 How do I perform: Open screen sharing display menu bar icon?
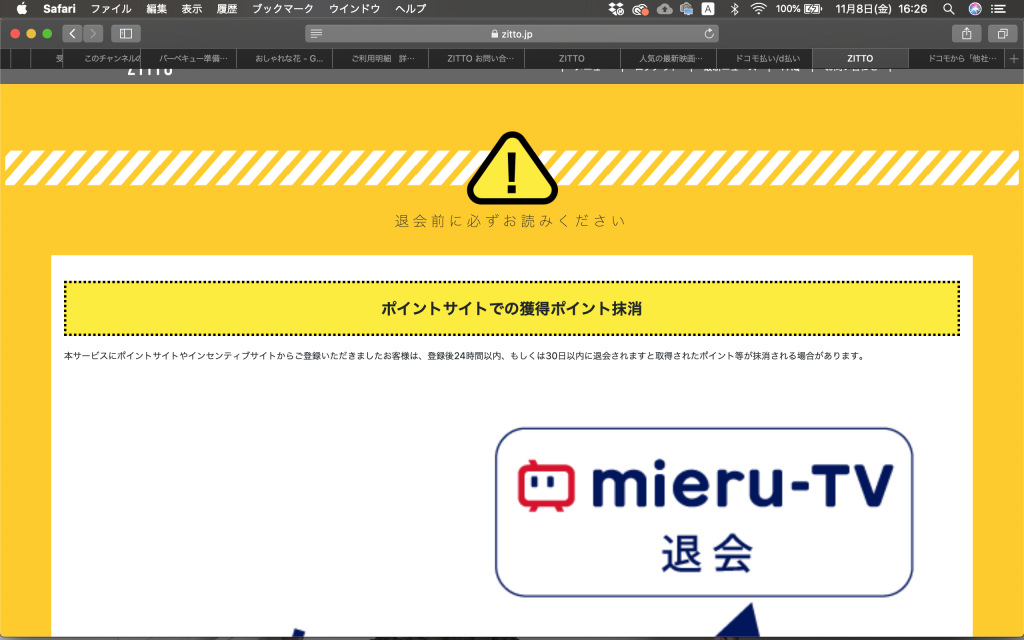tap(686, 8)
